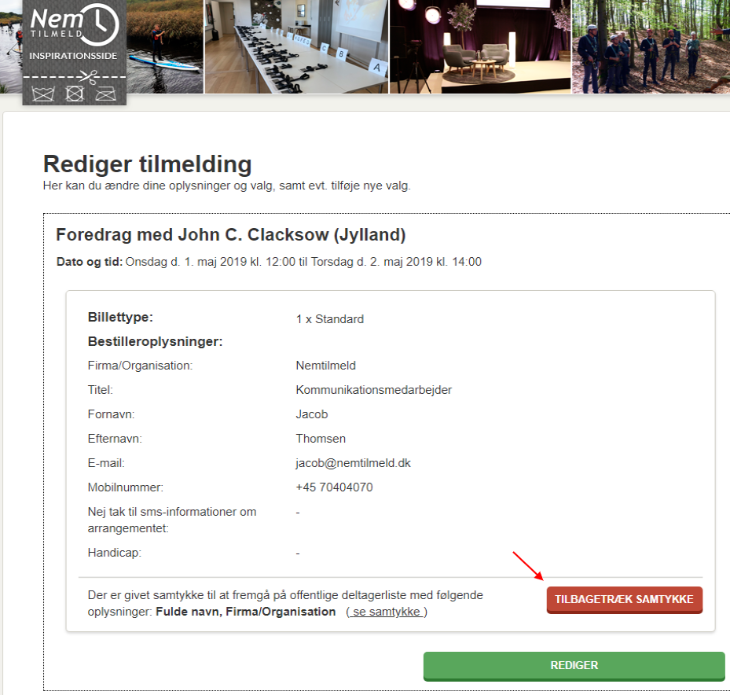The width and height of the screenshot is (730, 695).
Task: Click the 1 x Standard ticket type
Action: click(330, 319)
